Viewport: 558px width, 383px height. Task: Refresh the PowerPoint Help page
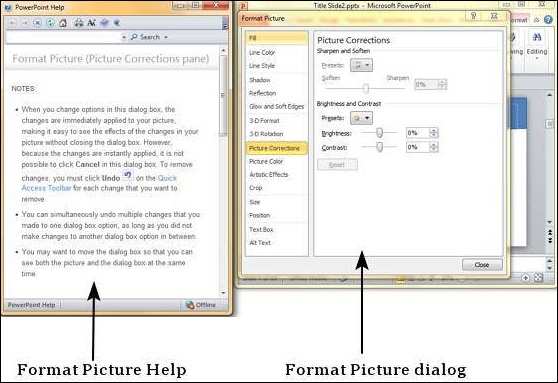[x=50, y=23]
